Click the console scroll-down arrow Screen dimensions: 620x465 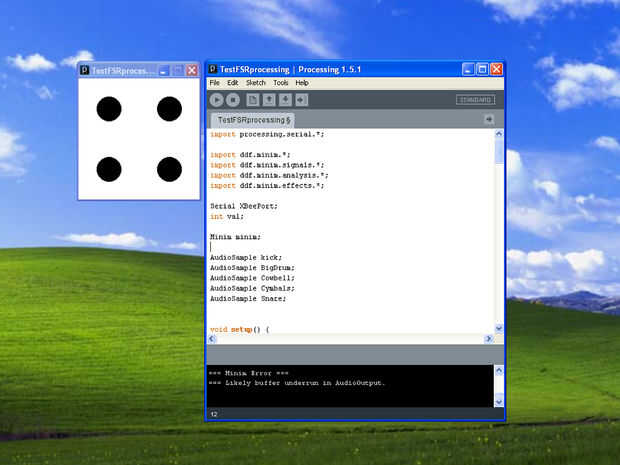coord(499,402)
